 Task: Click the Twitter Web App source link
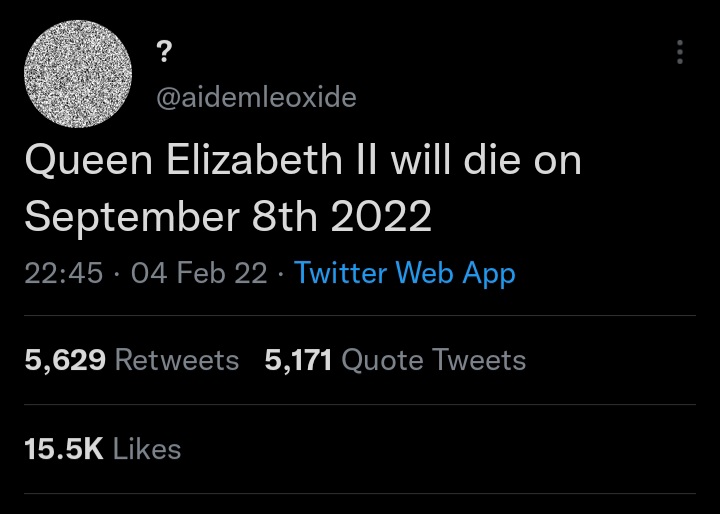(x=405, y=273)
